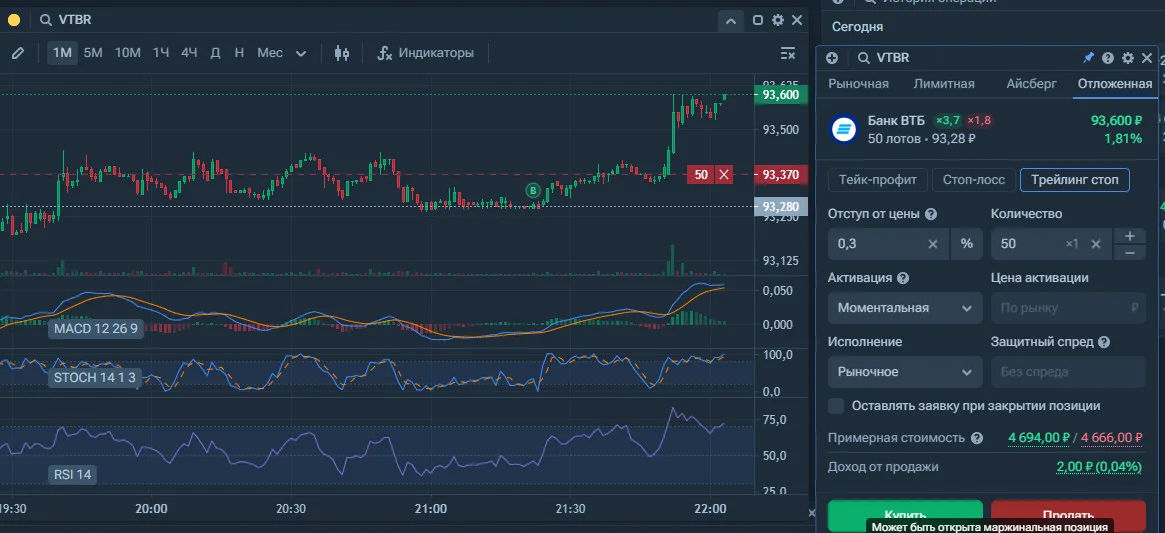Open help icon next to Защитный спред

(x=1104, y=342)
